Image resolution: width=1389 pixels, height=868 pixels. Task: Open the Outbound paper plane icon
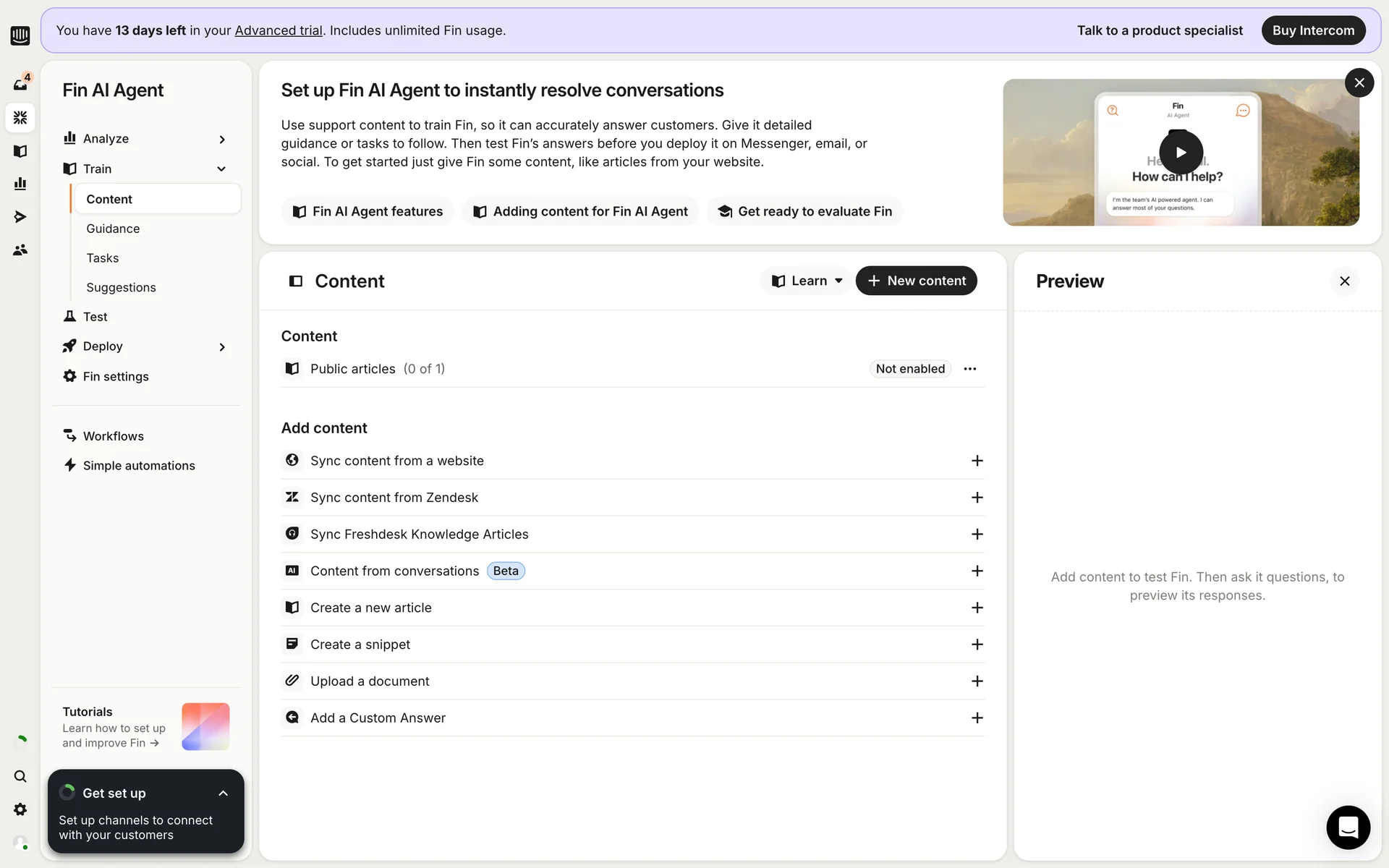(20, 217)
